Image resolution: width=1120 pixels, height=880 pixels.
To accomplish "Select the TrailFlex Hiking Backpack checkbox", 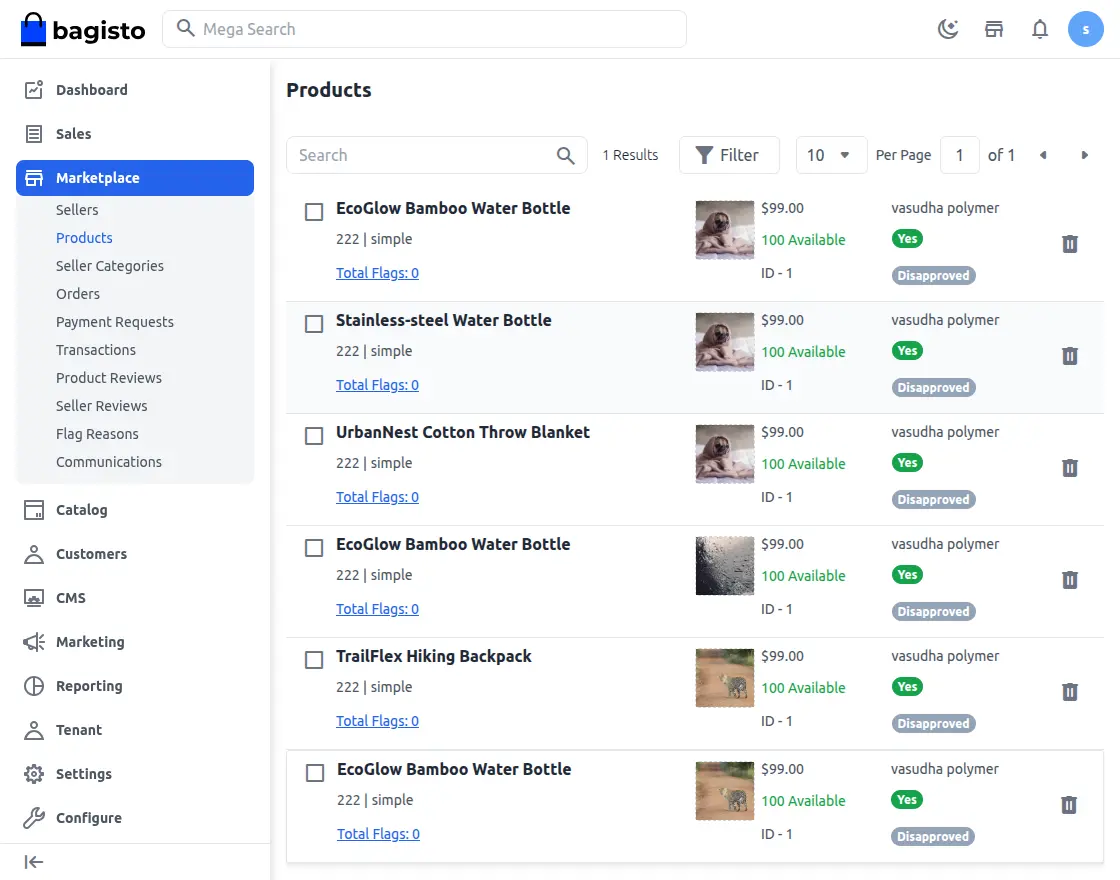I will coord(314,660).
